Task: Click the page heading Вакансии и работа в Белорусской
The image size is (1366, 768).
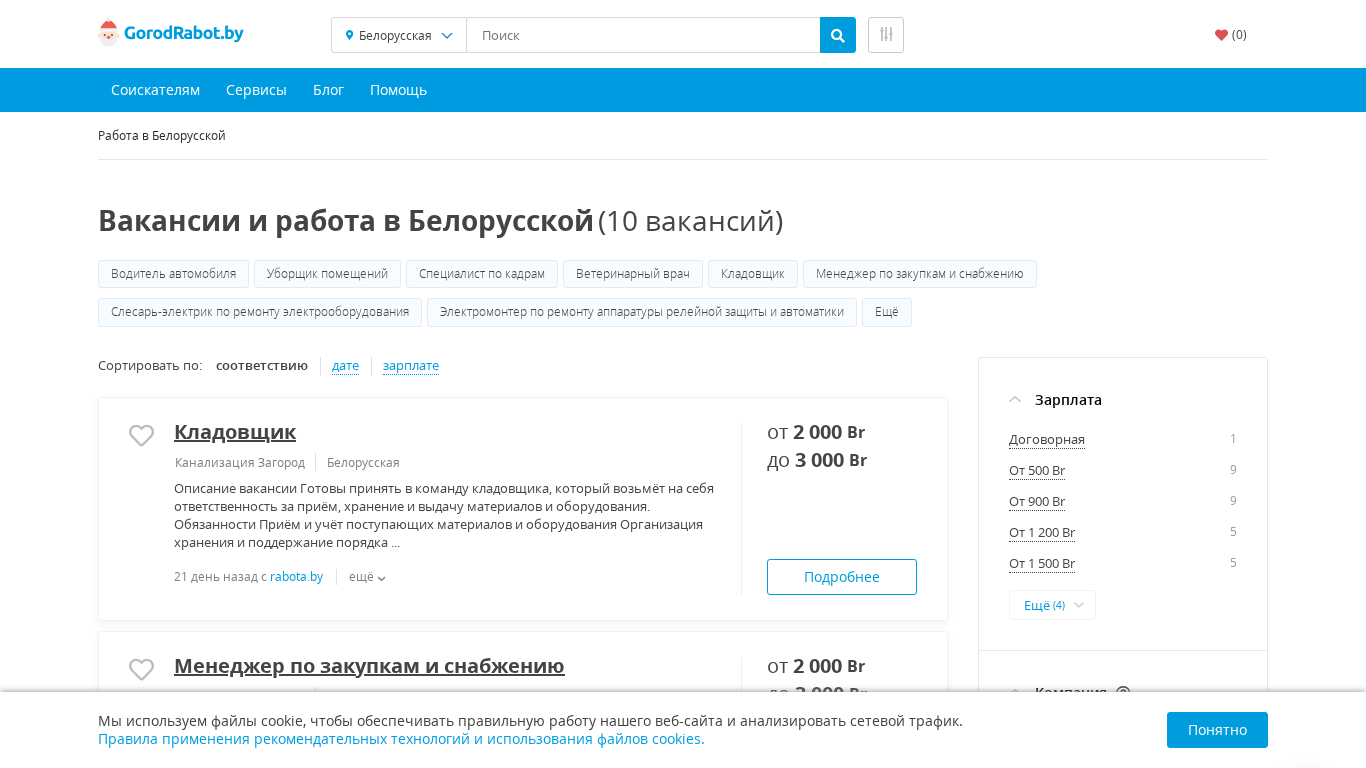Action: (346, 221)
